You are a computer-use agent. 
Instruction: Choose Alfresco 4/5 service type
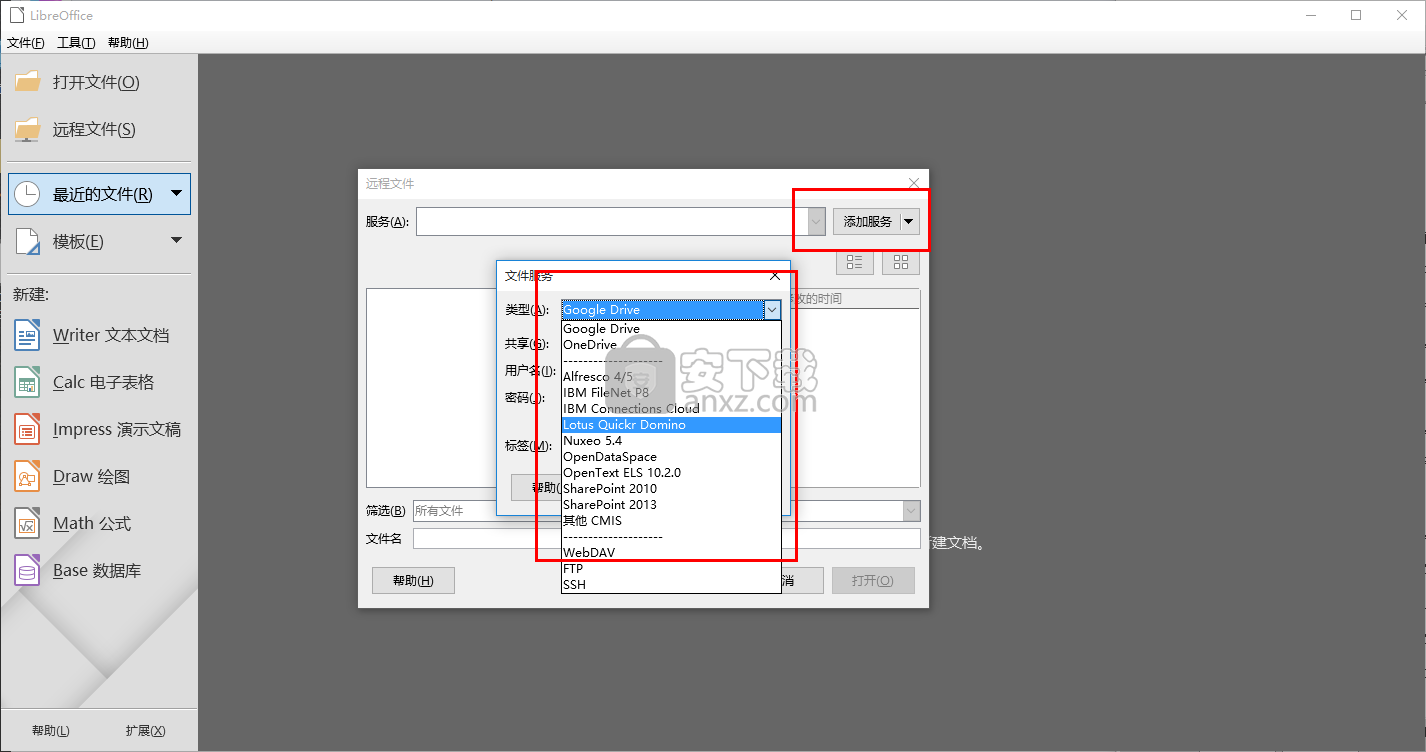pyautogui.click(x=671, y=377)
